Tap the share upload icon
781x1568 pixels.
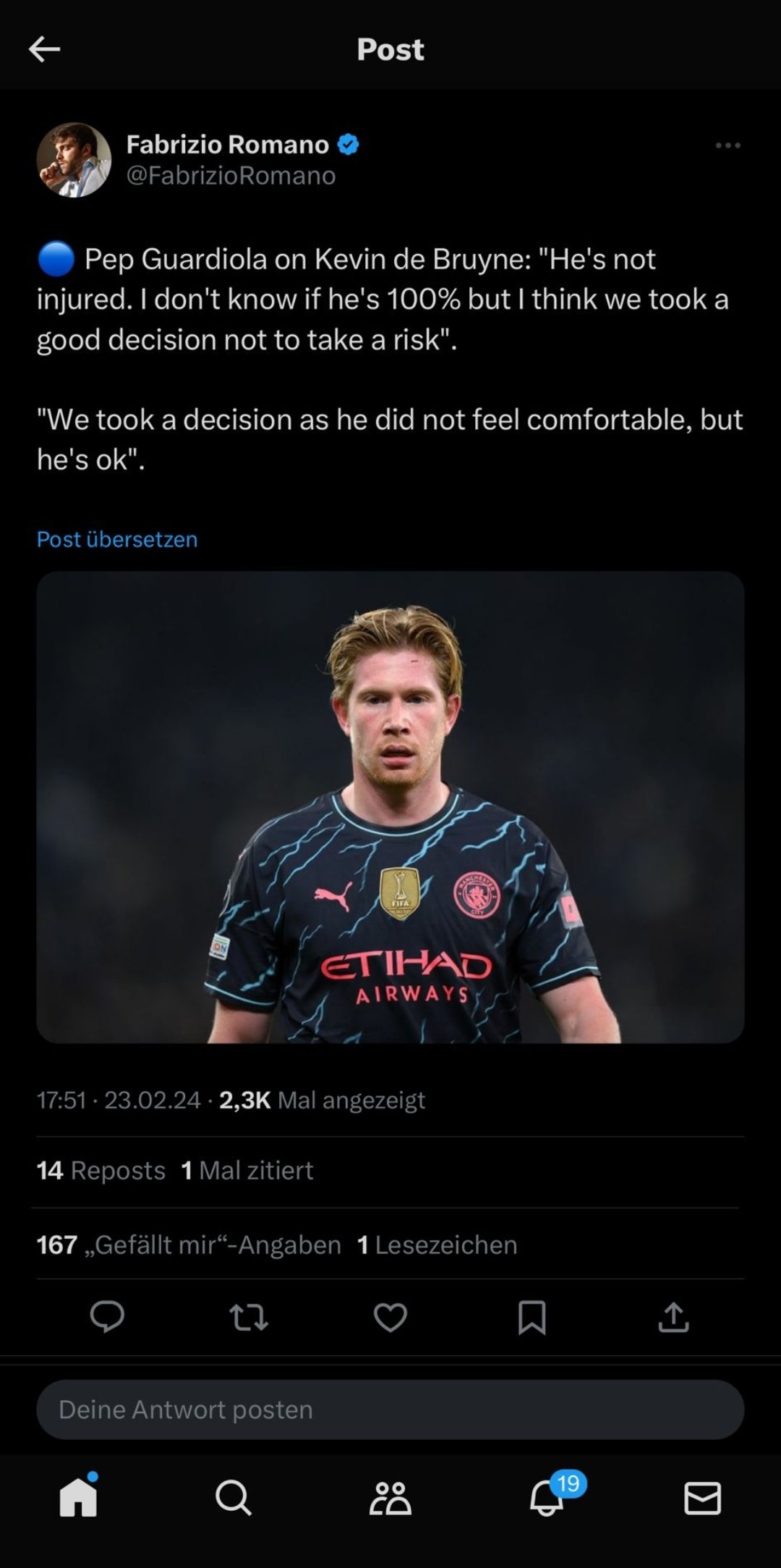(x=673, y=1317)
